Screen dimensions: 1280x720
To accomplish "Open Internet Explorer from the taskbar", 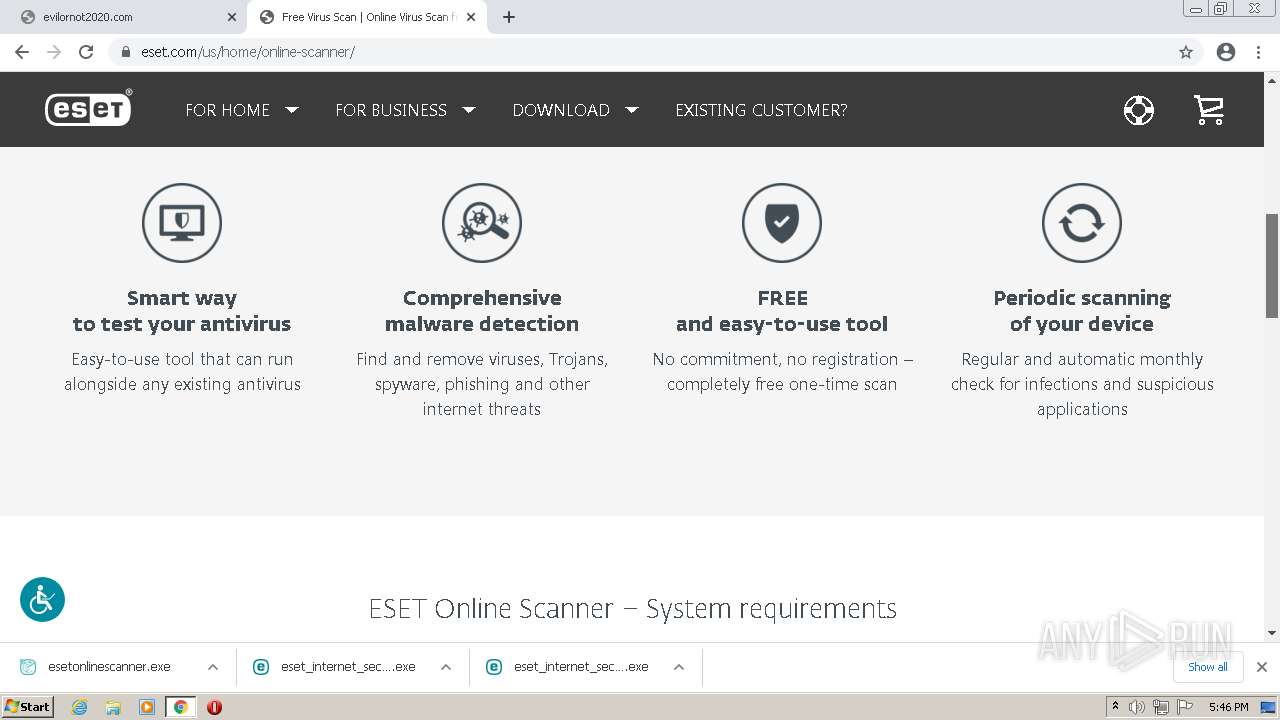I will [80, 707].
